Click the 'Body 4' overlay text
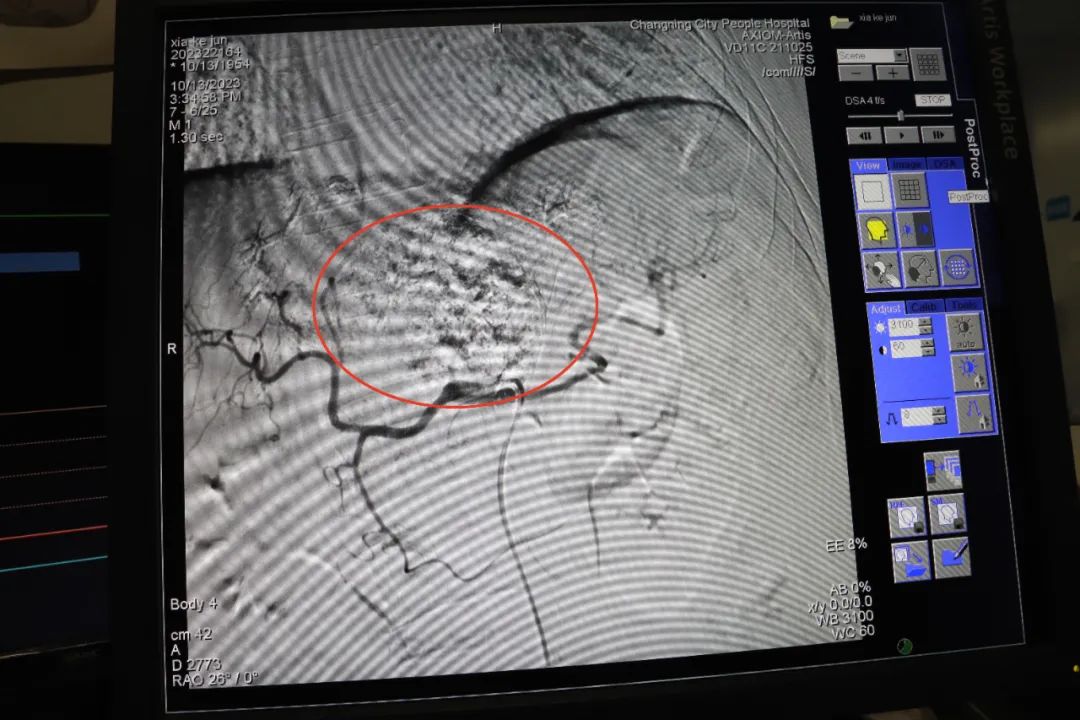 click(194, 604)
